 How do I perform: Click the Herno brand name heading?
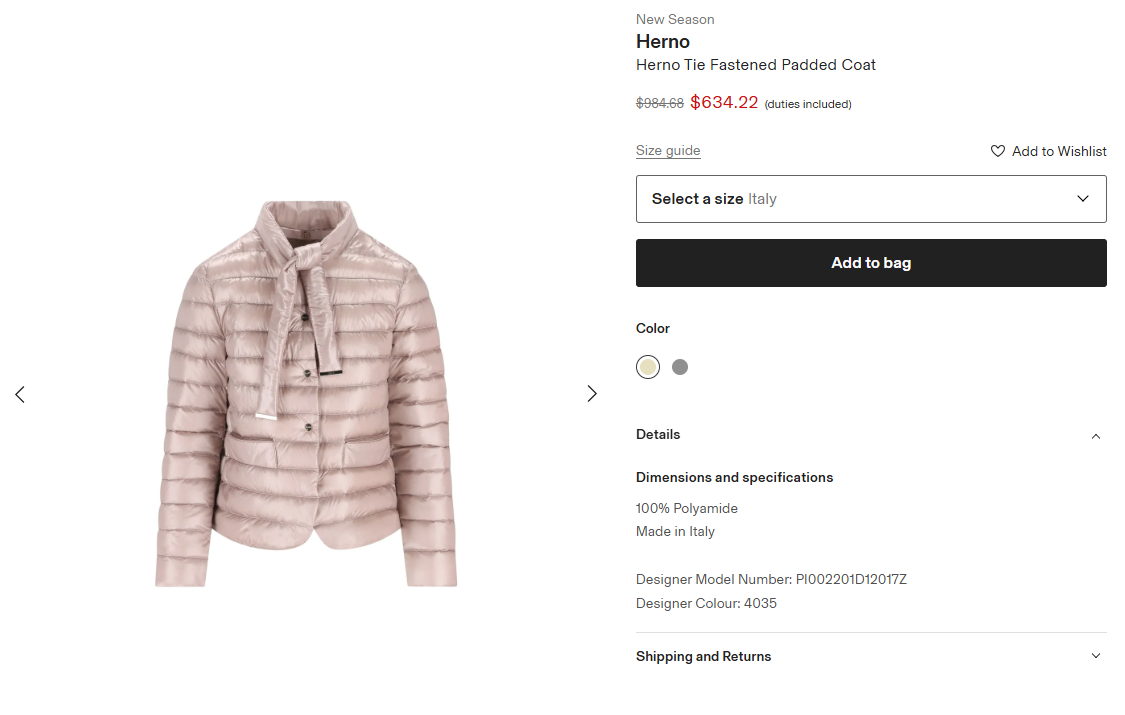click(x=663, y=42)
